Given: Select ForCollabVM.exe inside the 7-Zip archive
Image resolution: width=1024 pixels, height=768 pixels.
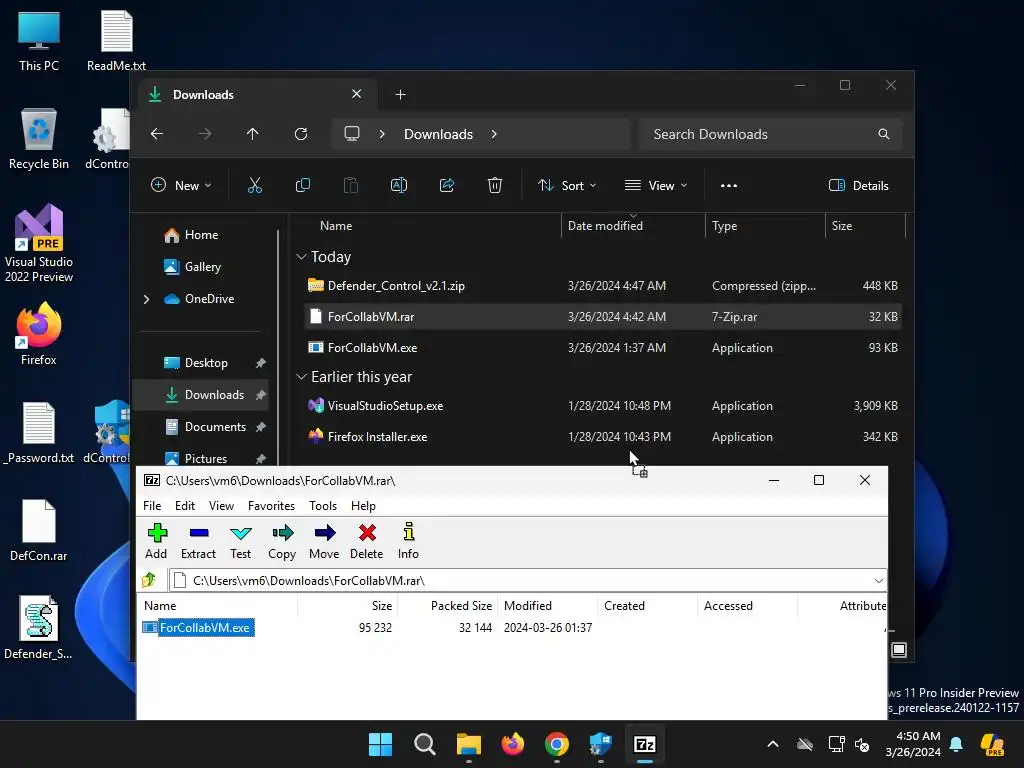Looking at the screenshot, I should pyautogui.click(x=197, y=628).
